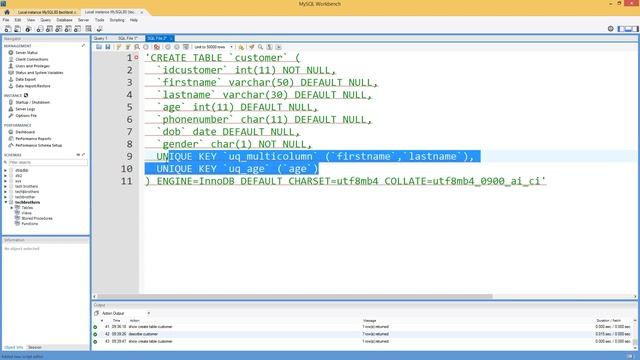Create new function icon in main toolbar
The width and height of the screenshot is (640, 360).
78,29
